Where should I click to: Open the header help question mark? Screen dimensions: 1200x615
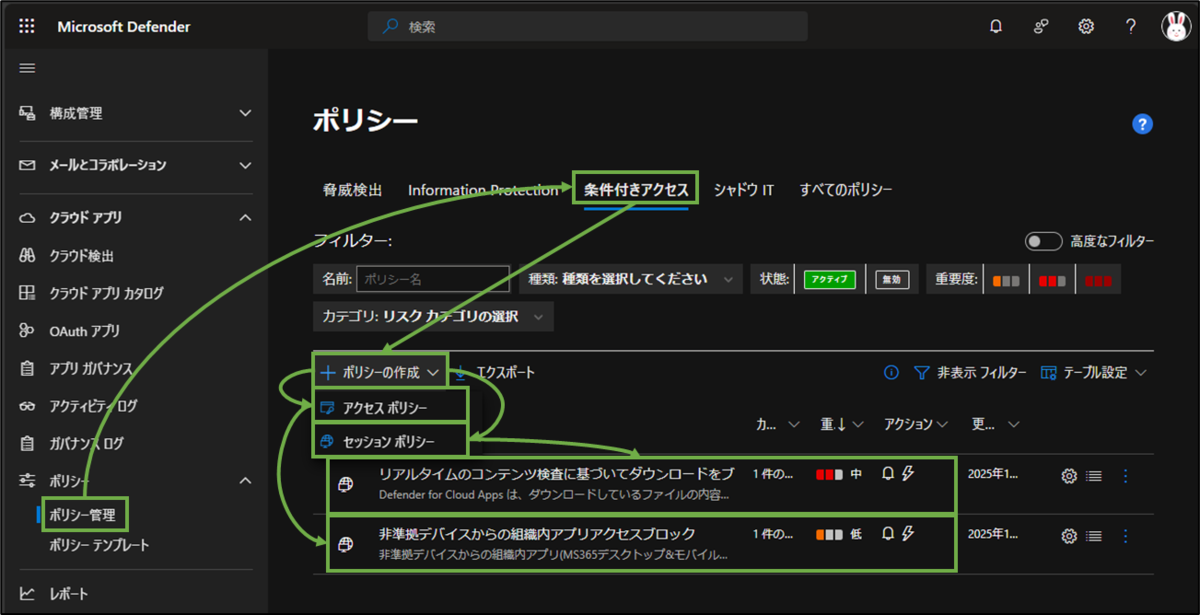[x=1131, y=27]
